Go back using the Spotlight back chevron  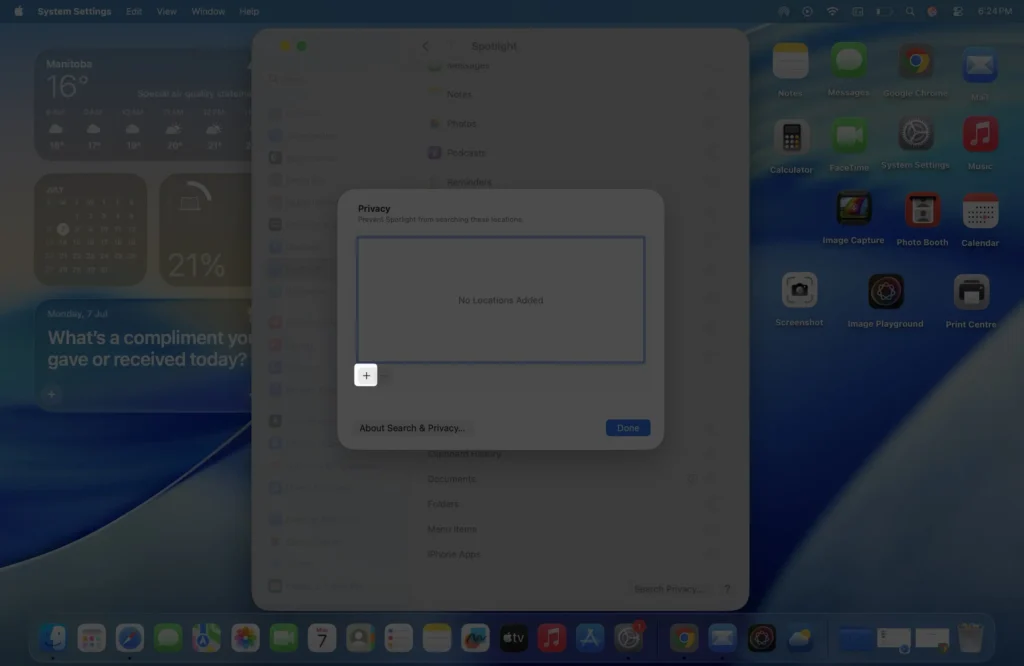pos(424,46)
